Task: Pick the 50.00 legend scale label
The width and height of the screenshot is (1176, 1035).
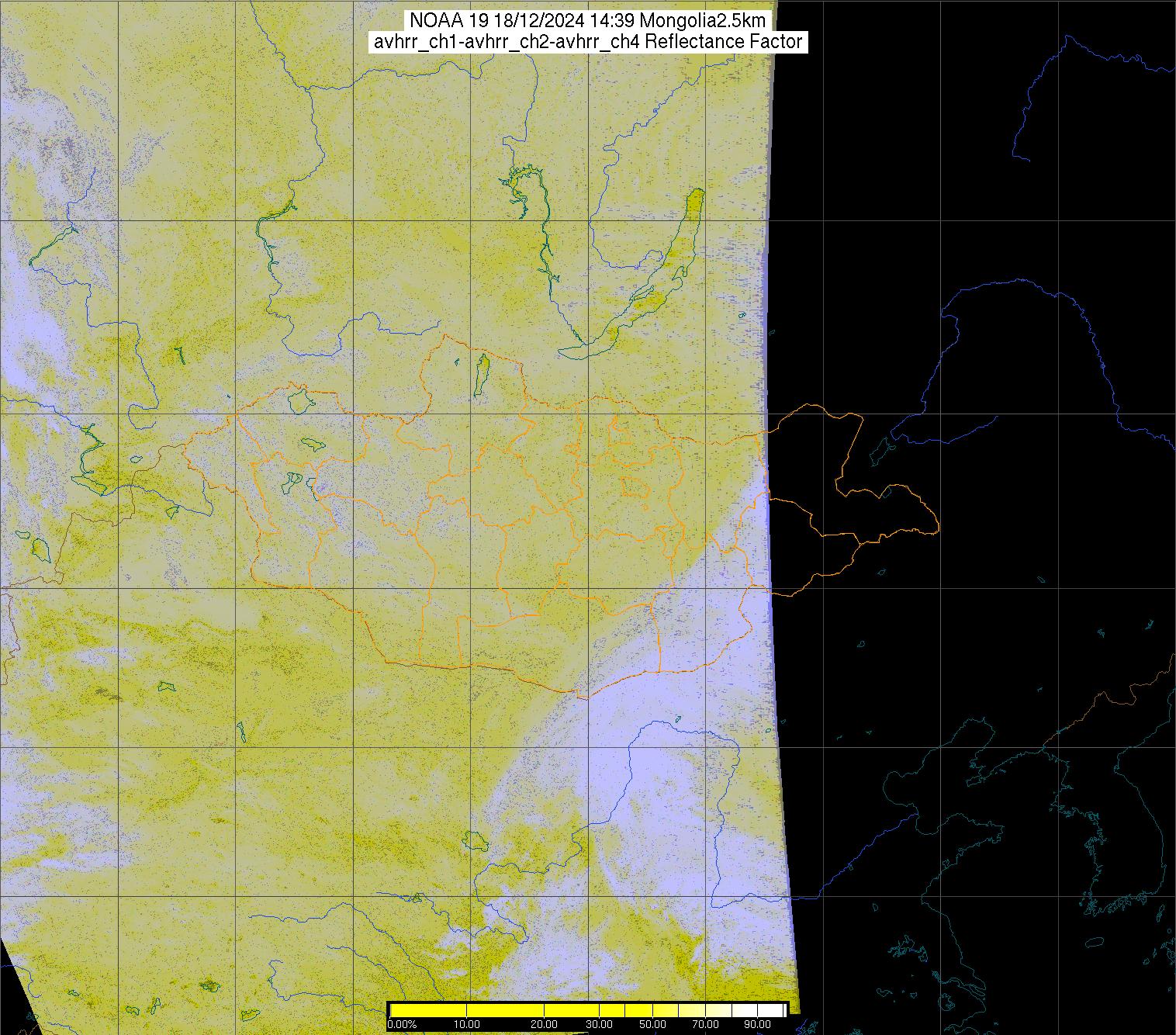Action: [653, 1025]
